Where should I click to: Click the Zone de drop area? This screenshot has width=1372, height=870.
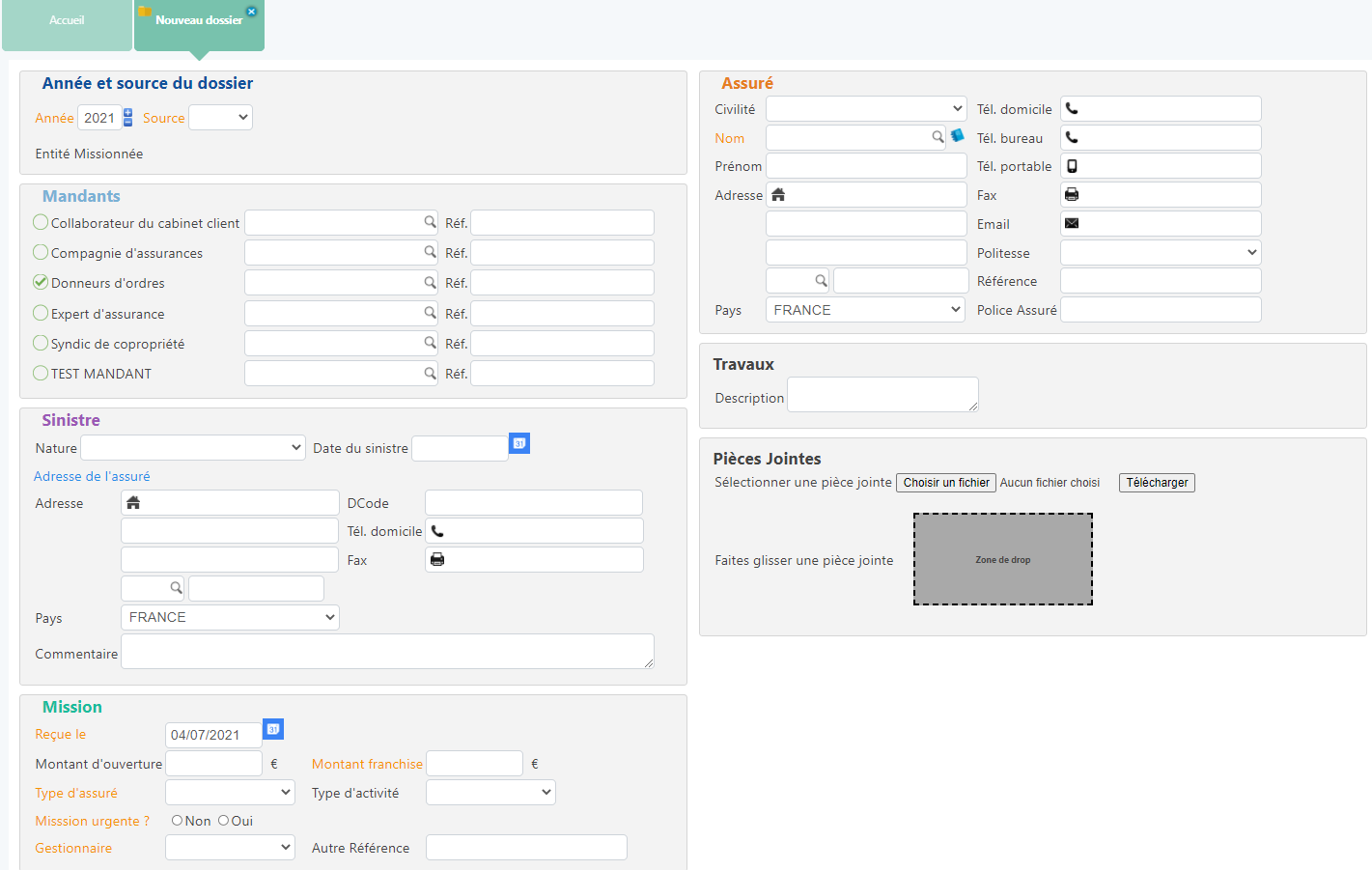[1002, 559]
